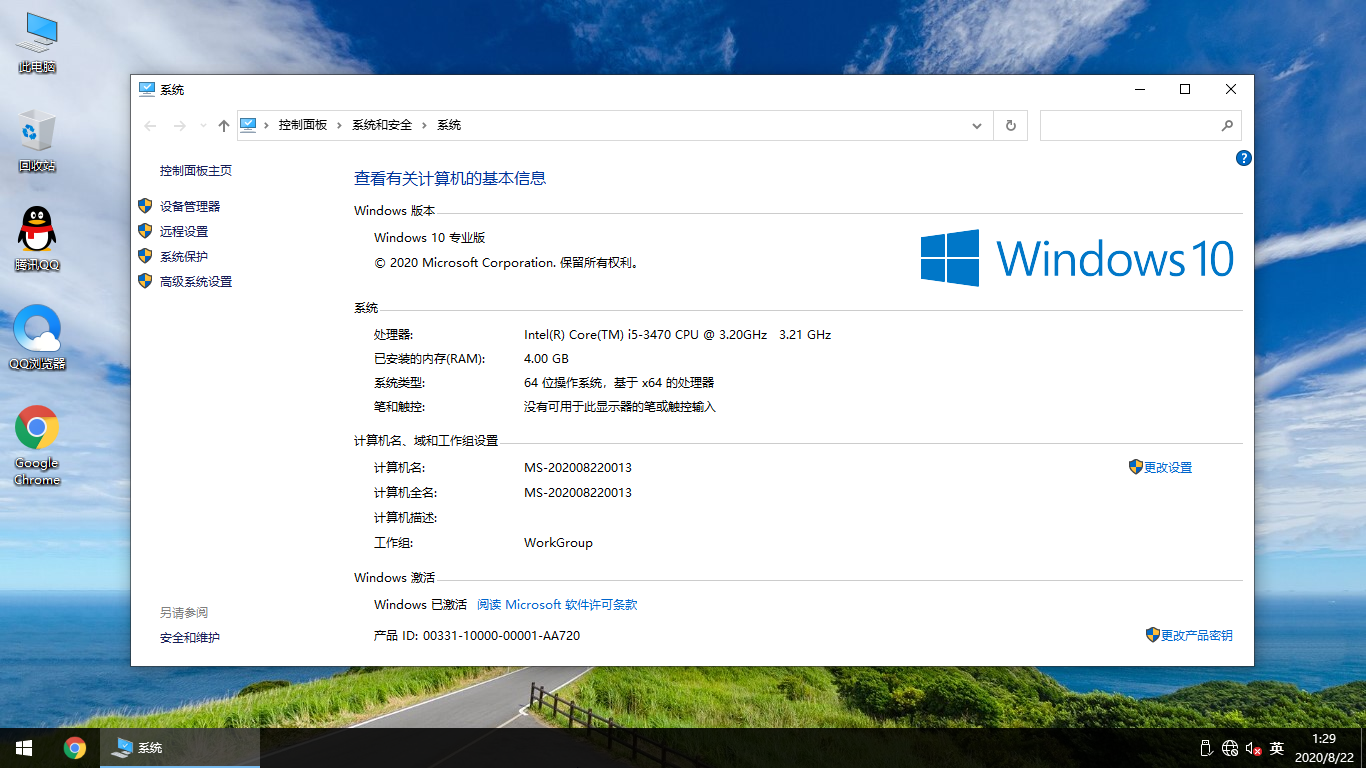Click the Change settings shield icon
This screenshot has width=1366, height=768.
pos(1135,467)
